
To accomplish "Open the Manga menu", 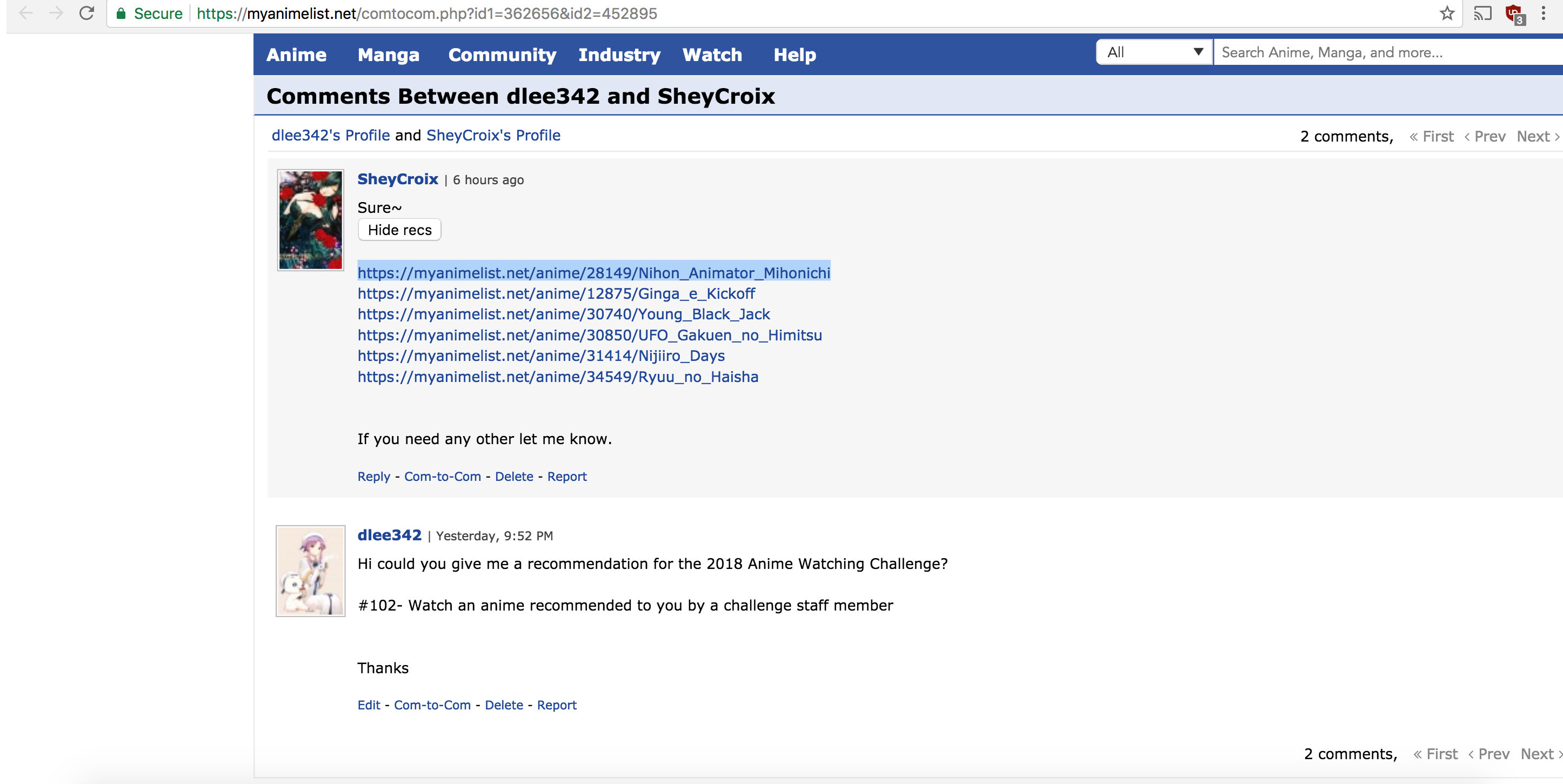I will (x=389, y=55).
